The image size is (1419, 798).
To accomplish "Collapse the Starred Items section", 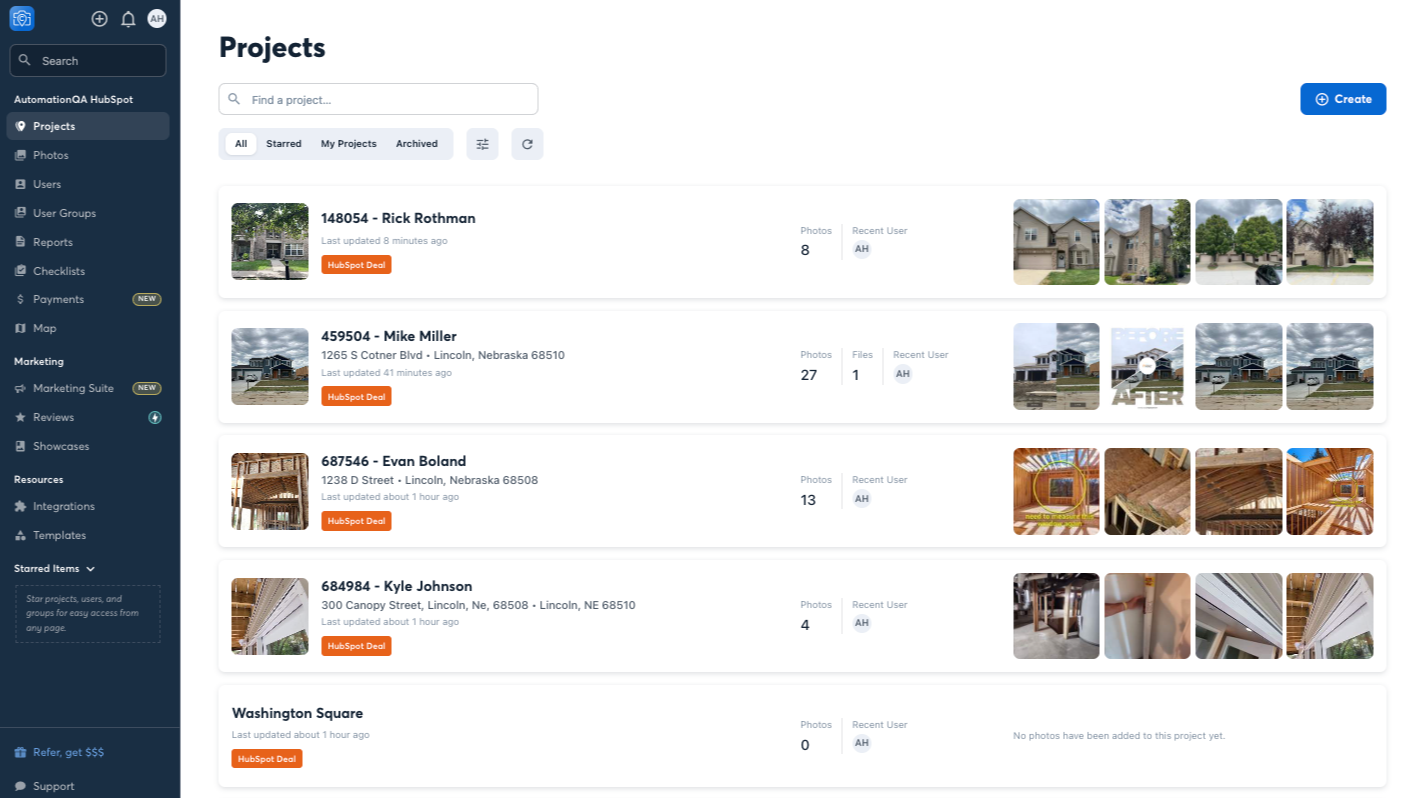I will coord(91,569).
